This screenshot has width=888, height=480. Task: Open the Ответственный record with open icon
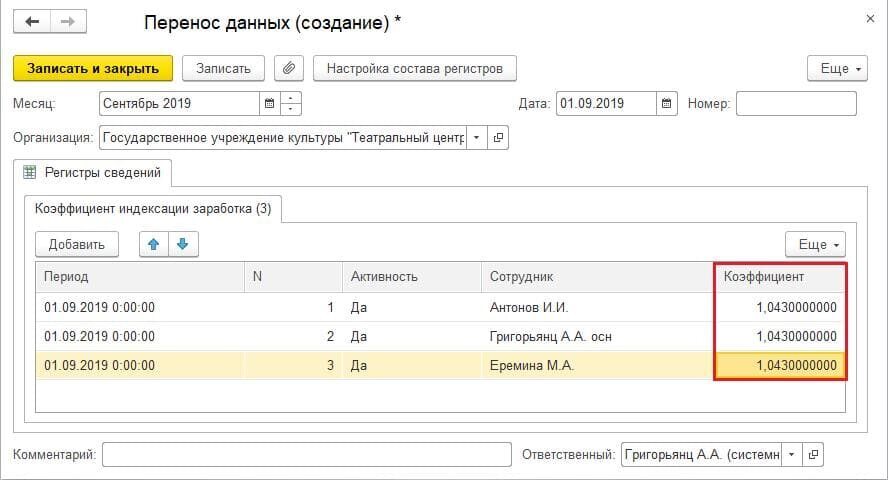(814, 455)
